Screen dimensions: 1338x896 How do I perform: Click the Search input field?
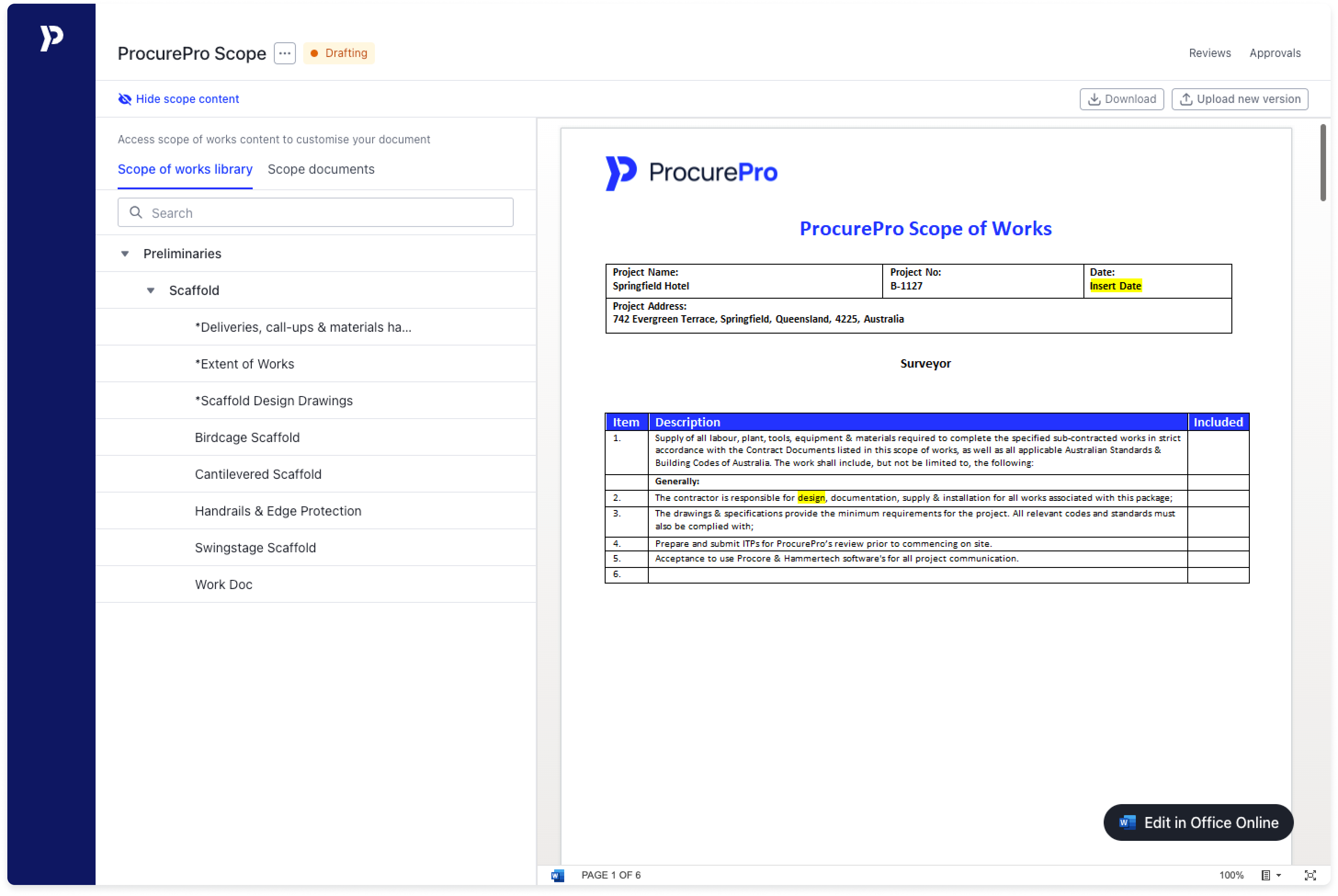point(317,212)
